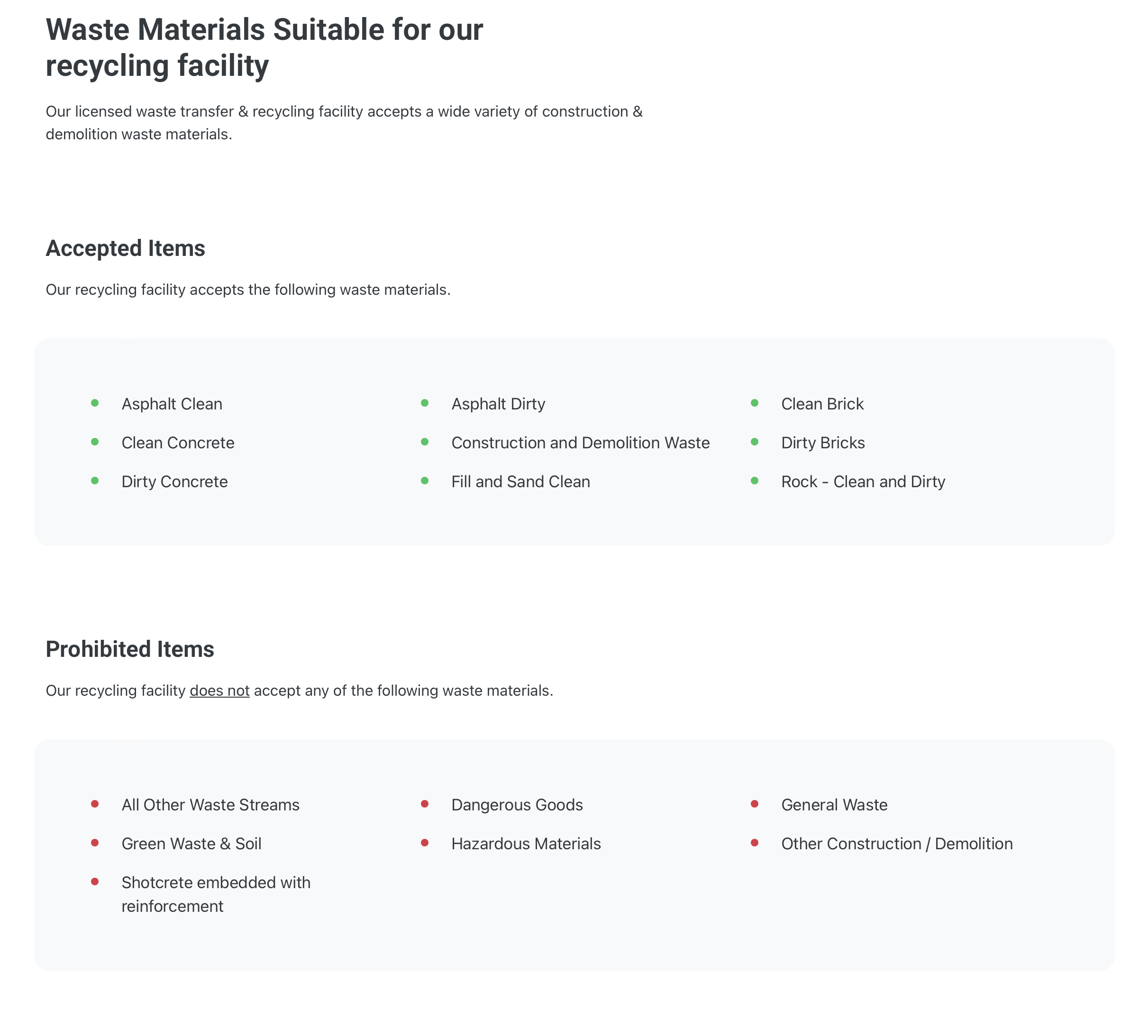Click the "Prohibited Items" heading

[x=130, y=649]
